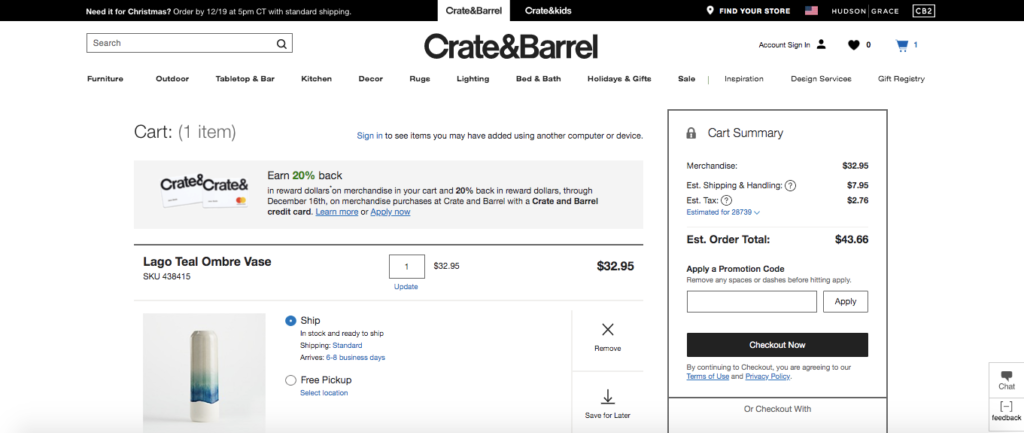Select the Ship radio option
The height and width of the screenshot is (433, 1024).
pos(291,321)
